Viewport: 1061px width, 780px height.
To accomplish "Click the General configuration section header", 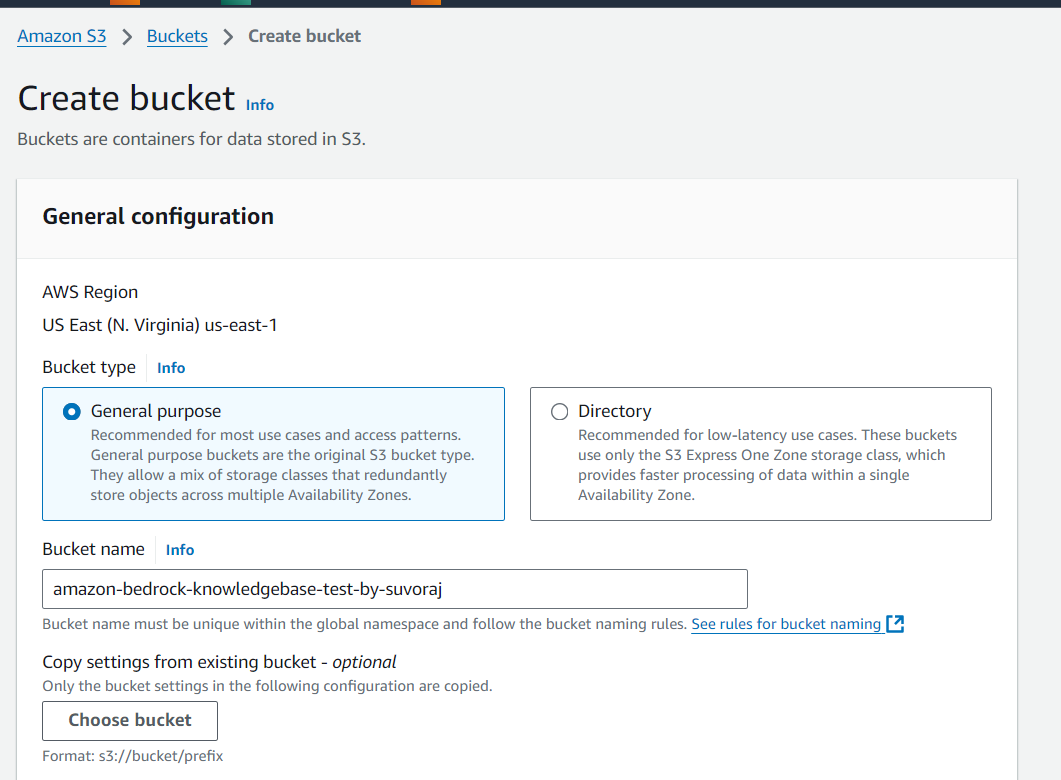I will click(157, 216).
